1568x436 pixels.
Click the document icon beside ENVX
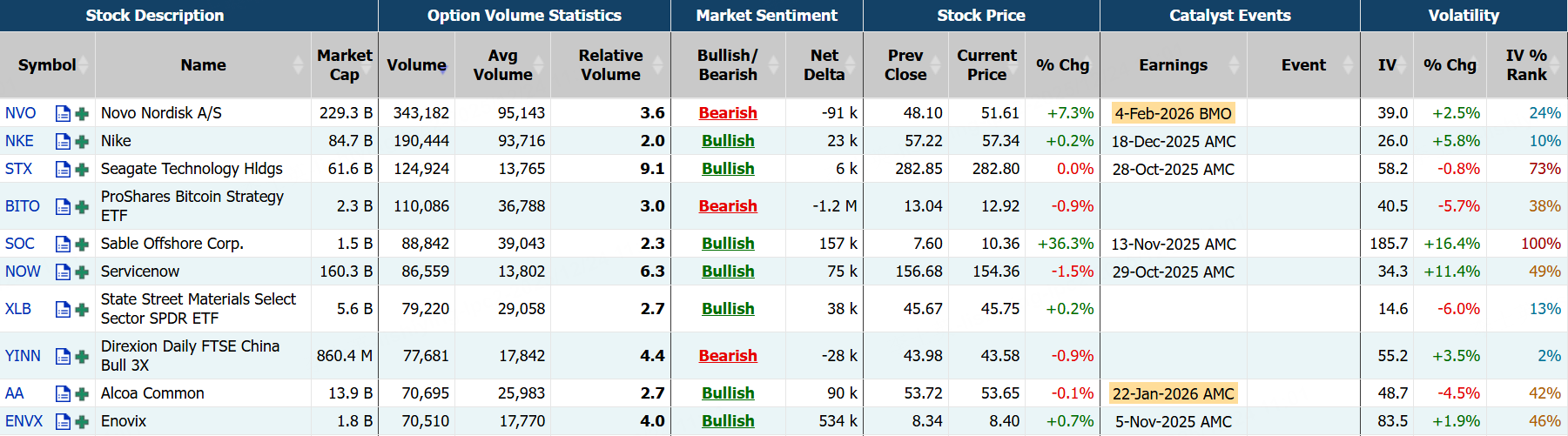click(x=63, y=421)
